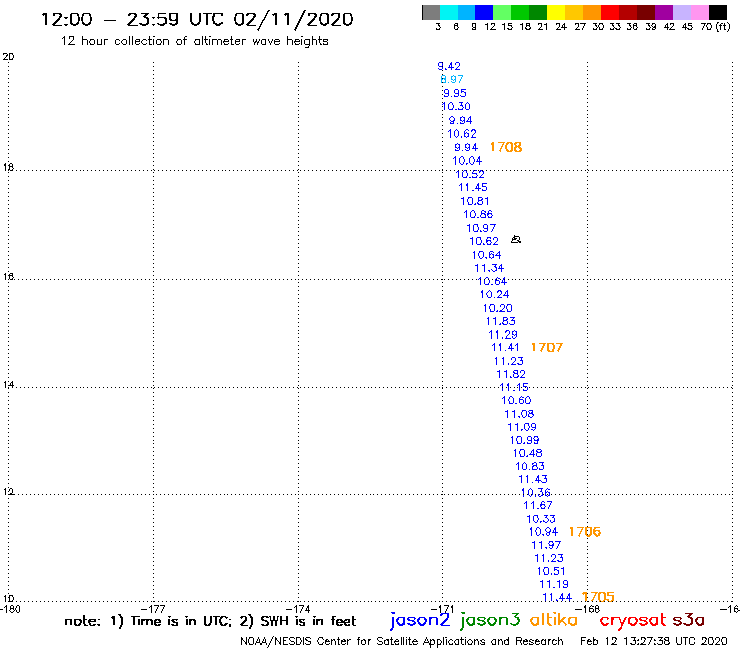Click the '10.33' wave height value
The height and width of the screenshot is (650, 740).
[x=541, y=519]
